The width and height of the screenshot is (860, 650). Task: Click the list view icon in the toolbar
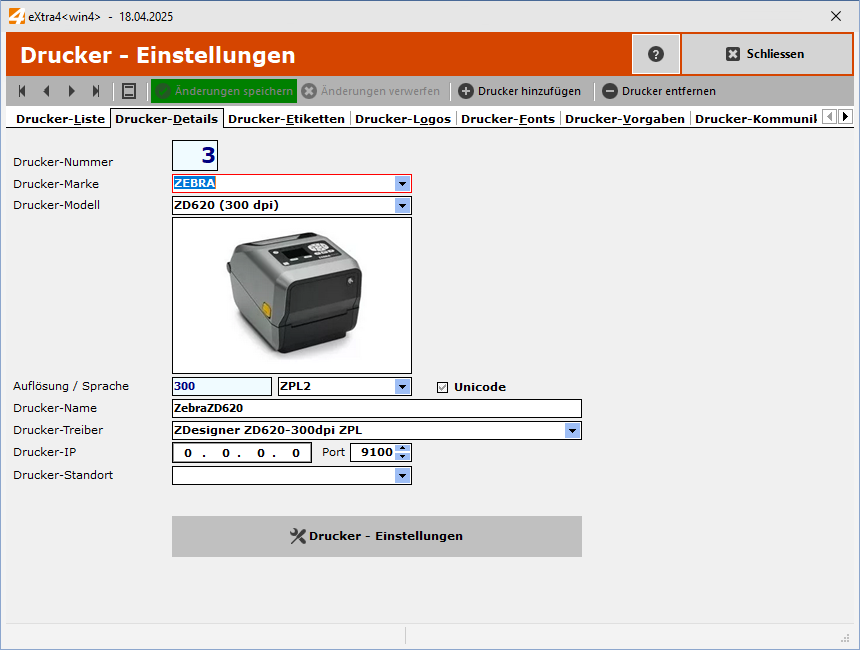tap(129, 91)
